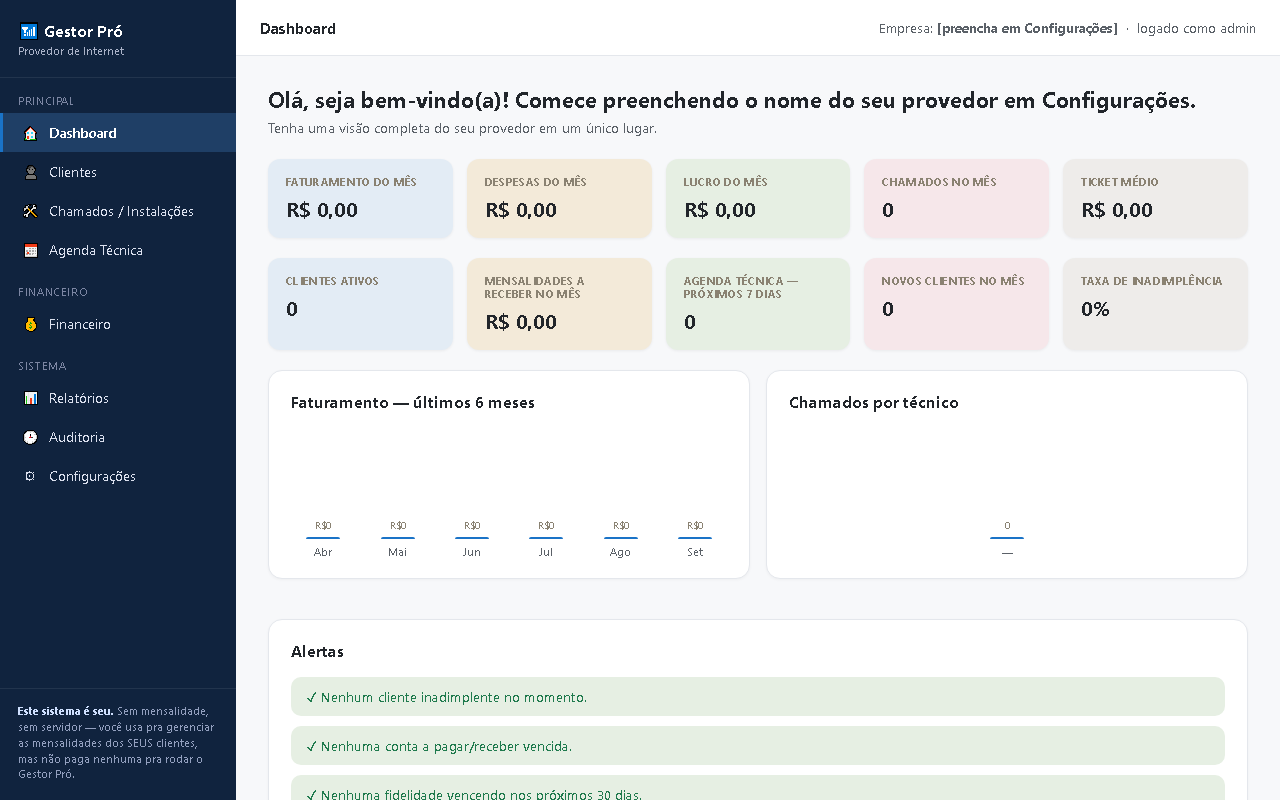
Task: Click the Set bar in the Faturamento chart
Action: click(695, 538)
